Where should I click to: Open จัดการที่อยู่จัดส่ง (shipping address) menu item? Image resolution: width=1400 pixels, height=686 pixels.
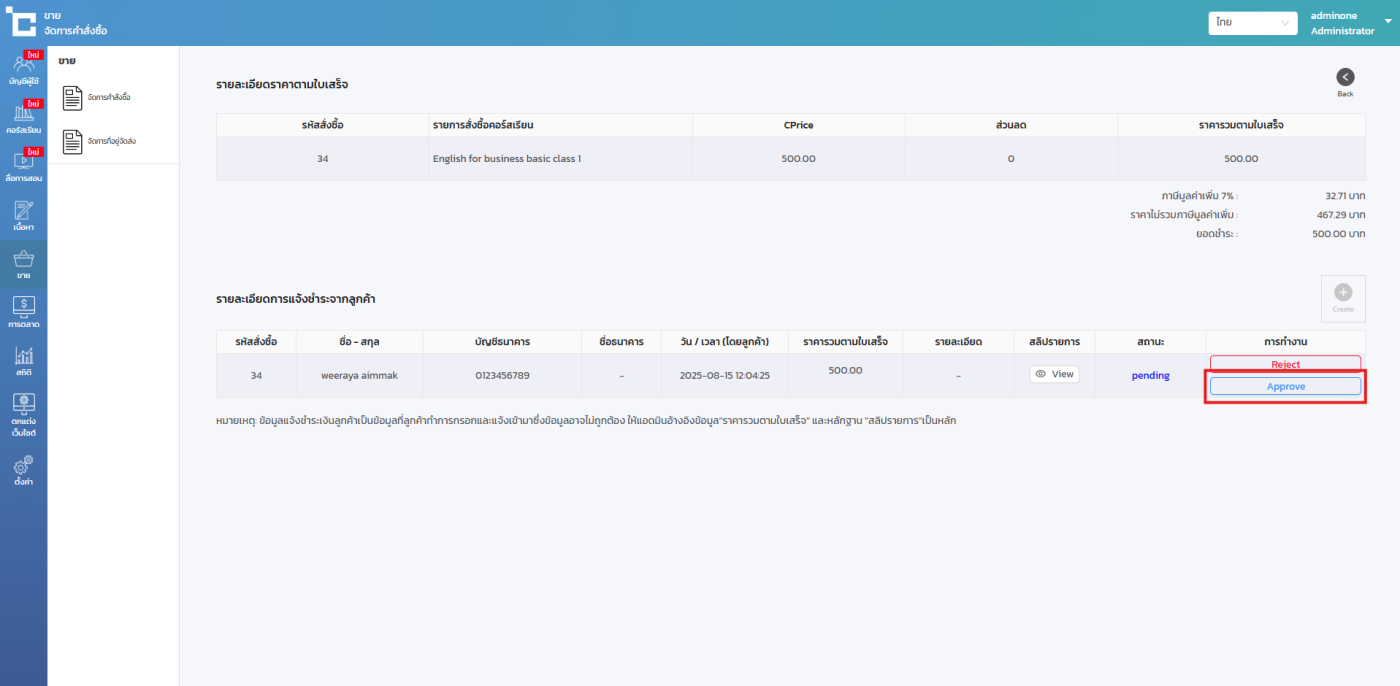[x=98, y=142]
